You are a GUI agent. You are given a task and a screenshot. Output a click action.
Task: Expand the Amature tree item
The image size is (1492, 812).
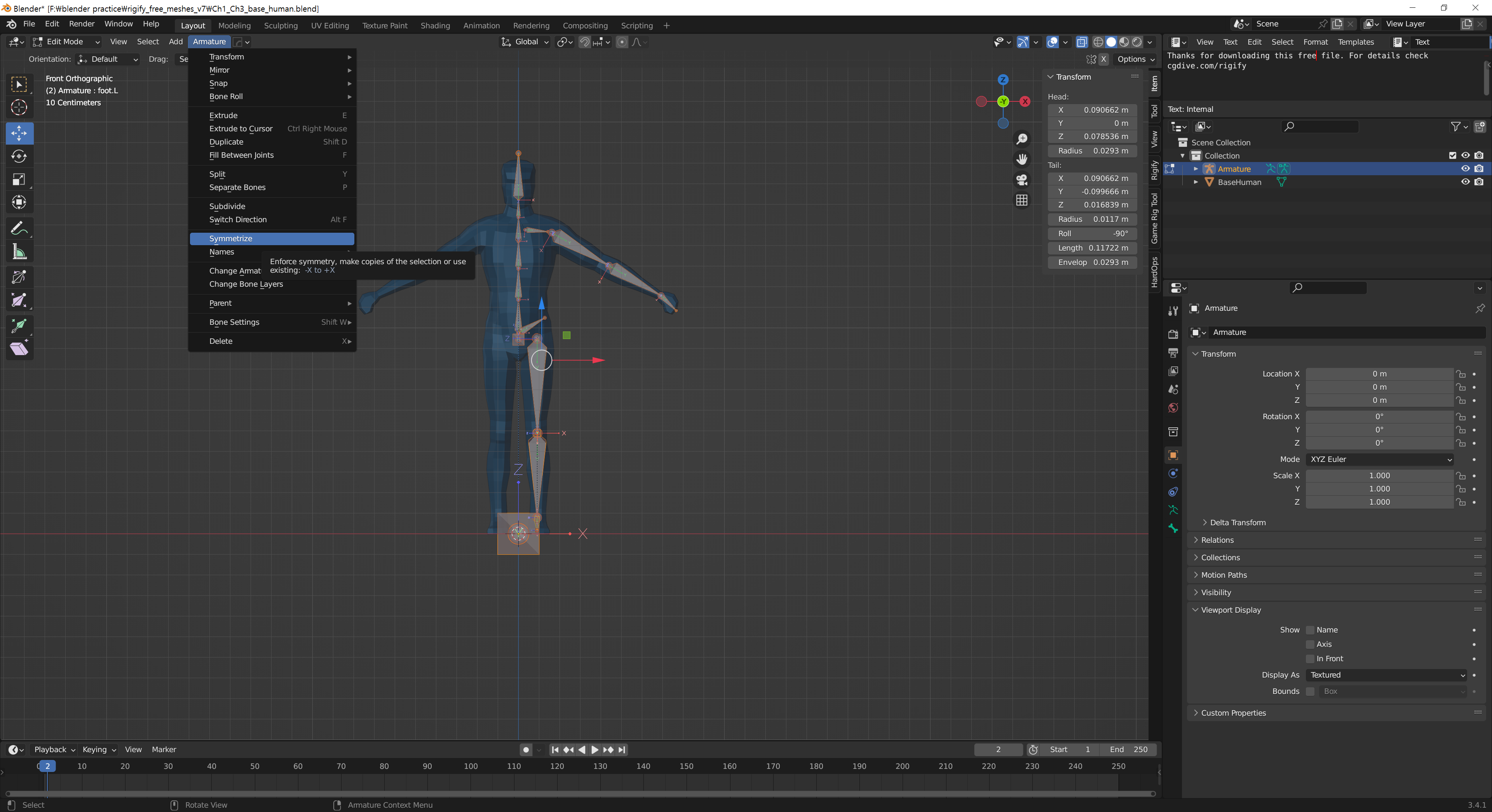(x=1196, y=169)
